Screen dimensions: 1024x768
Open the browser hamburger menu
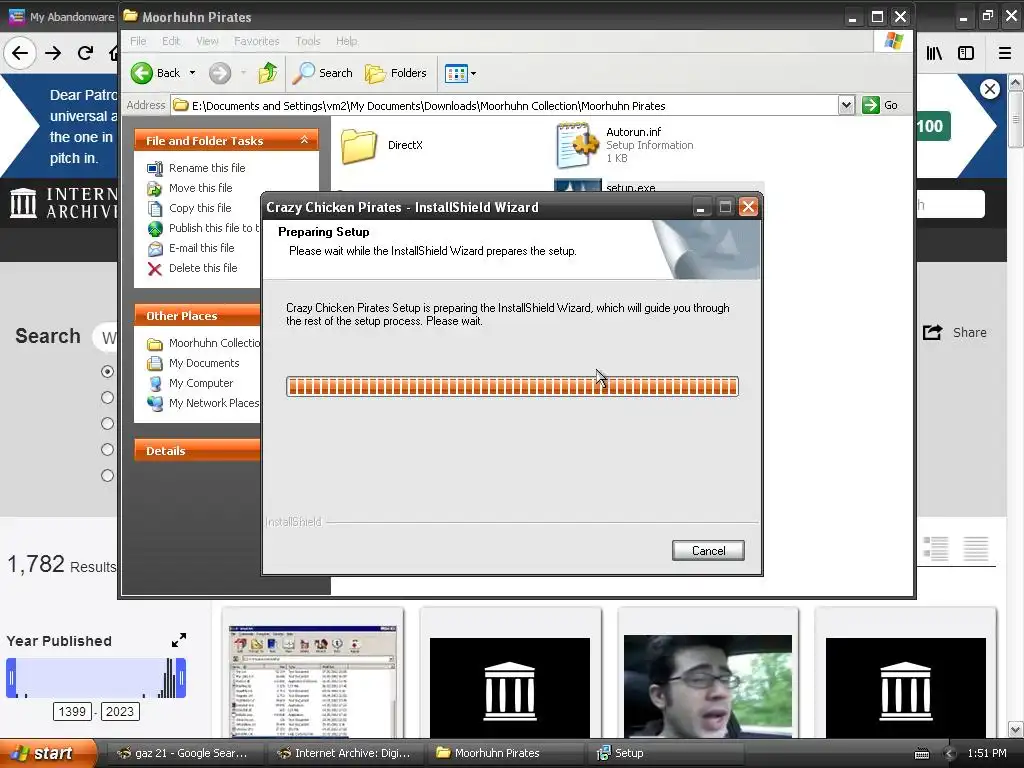point(1005,53)
